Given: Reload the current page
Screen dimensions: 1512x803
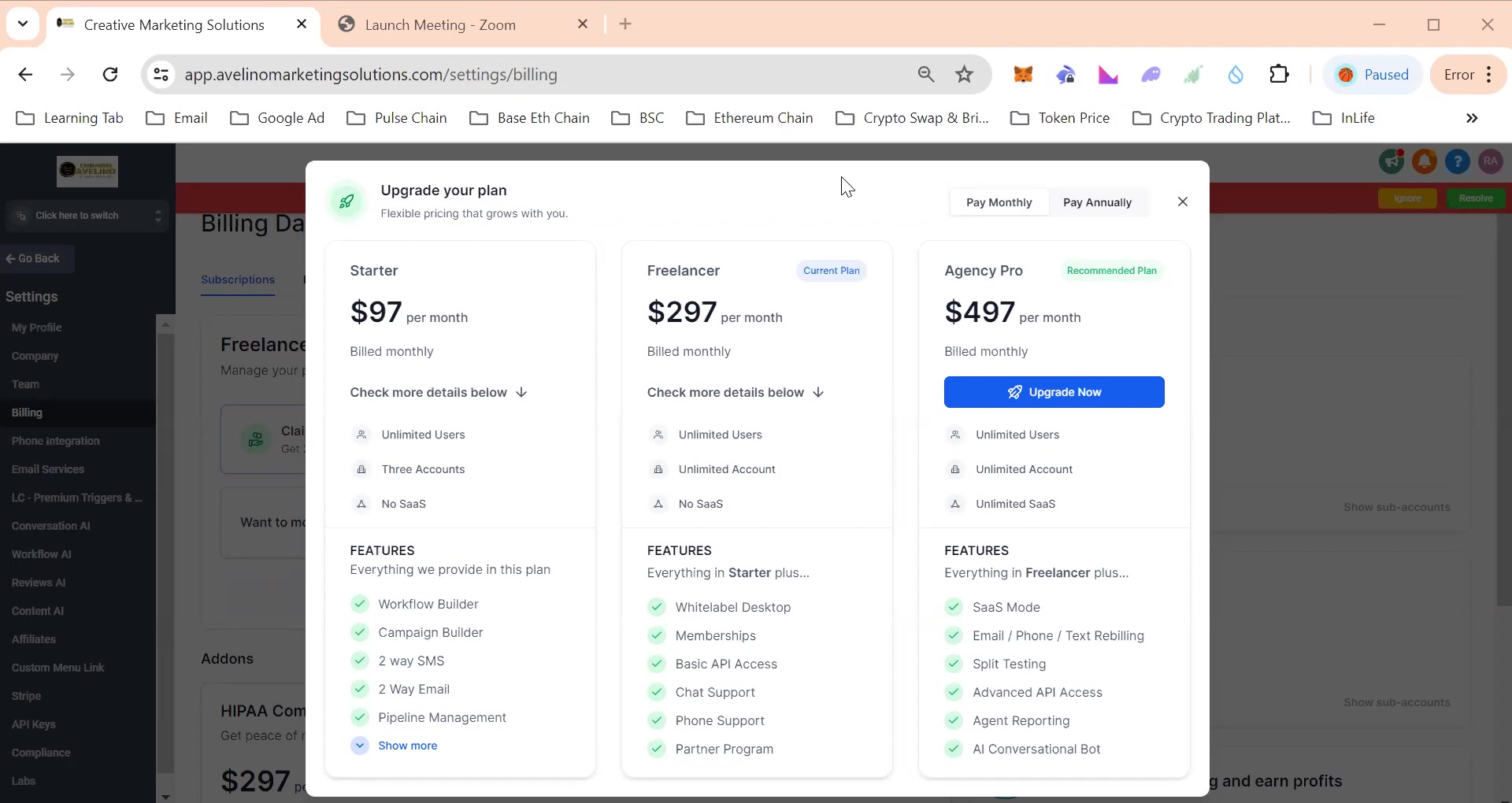Looking at the screenshot, I should click(110, 75).
